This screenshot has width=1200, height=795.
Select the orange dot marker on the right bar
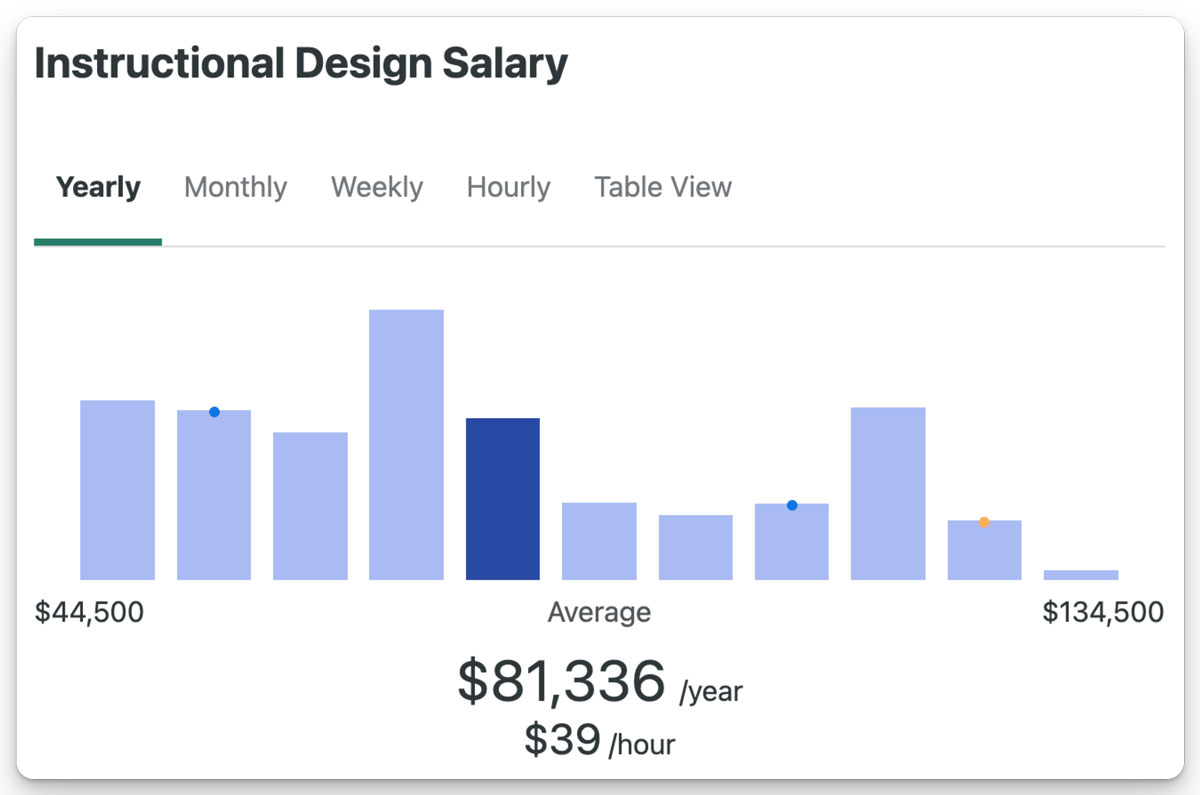(984, 521)
